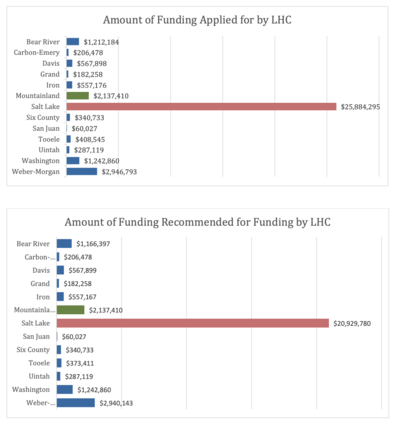This screenshot has width=400, height=429.
Task: Select the $2,940,143 data label
Action: (x=116, y=403)
